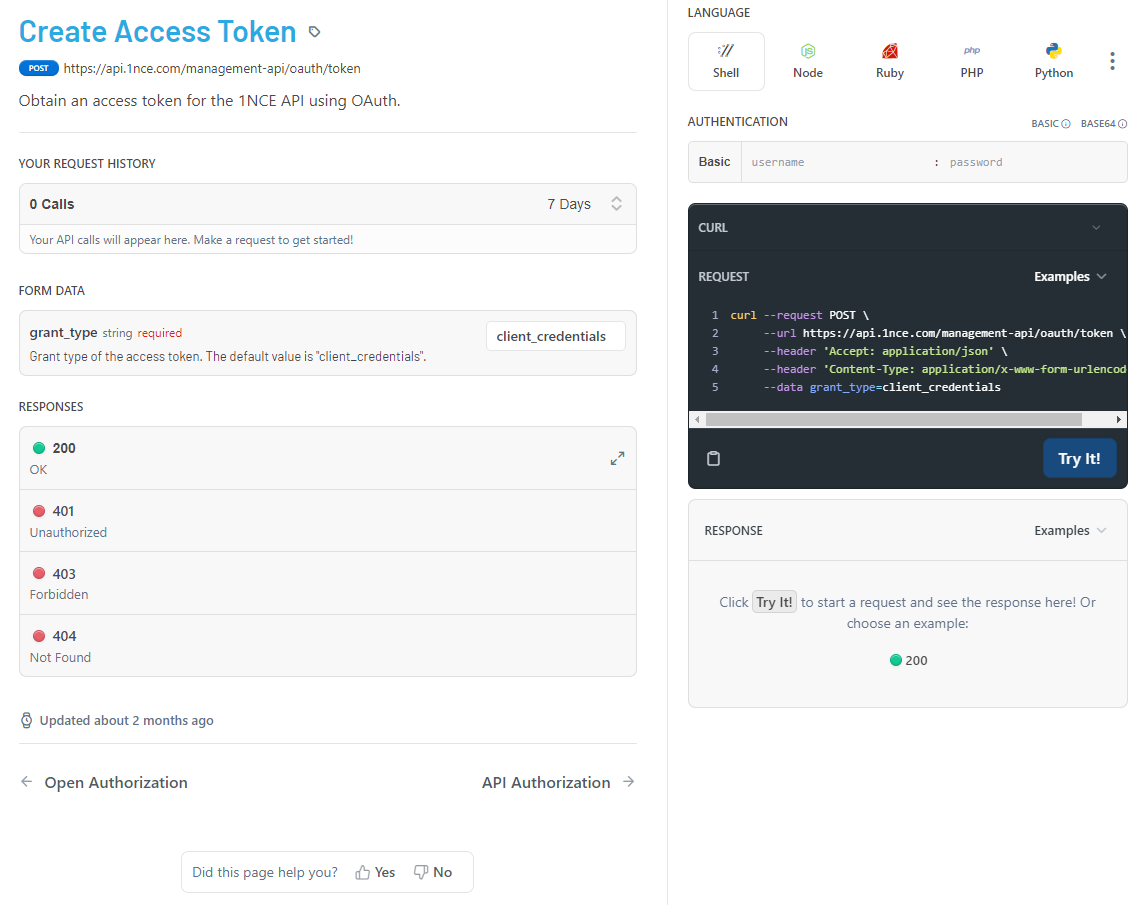Click the green 200 status dot in Responses

click(x=39, y=448)
